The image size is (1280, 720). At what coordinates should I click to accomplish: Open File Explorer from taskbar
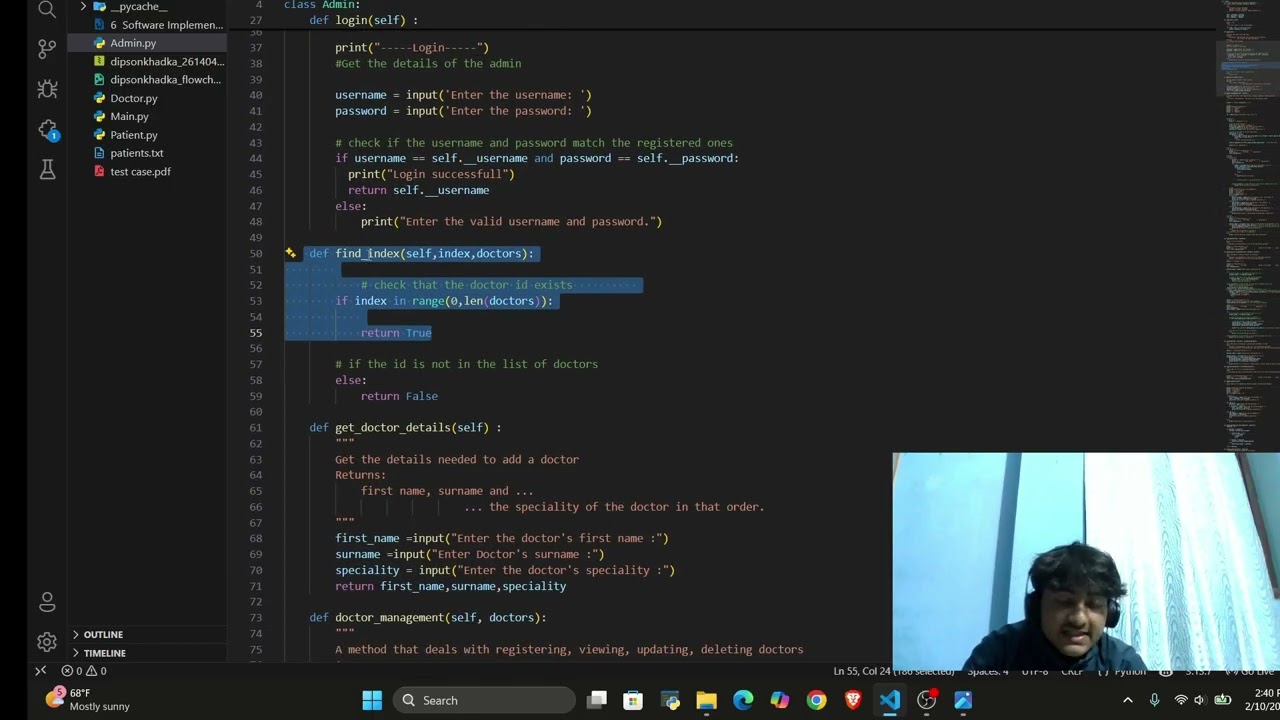point(707,700)
